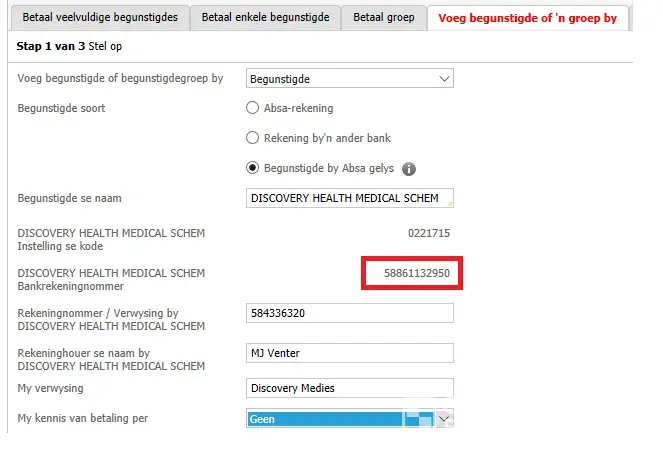Select Begunstigde by Absa gelys radio button

(x=252, y=168)
